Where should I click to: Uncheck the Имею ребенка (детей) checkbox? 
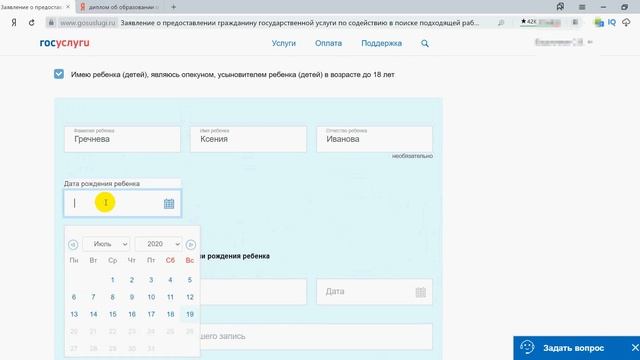tap(59, 74)
